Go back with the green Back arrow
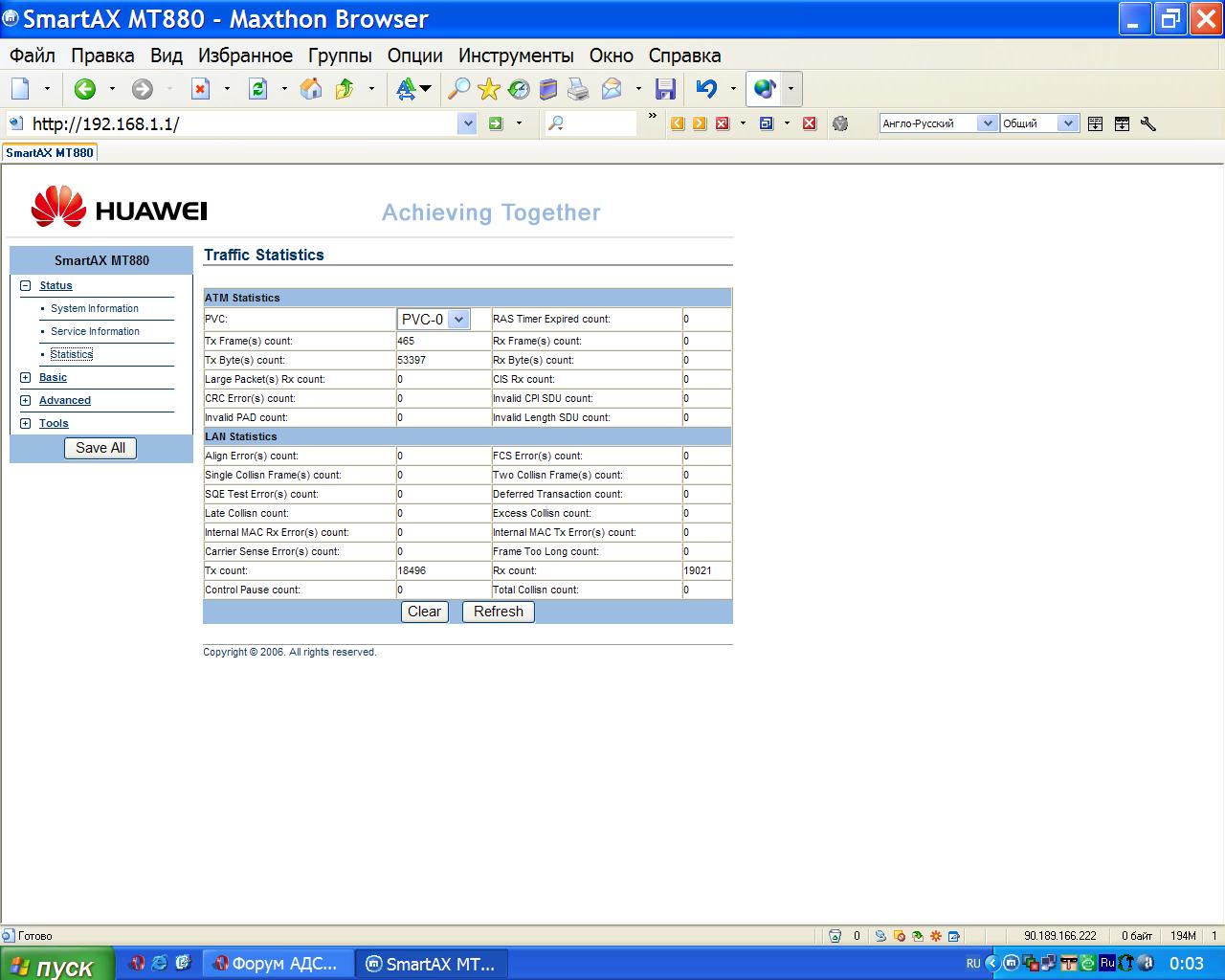Image resolution: width=1225 pixels, height=980 pixels. tap(85, 89)
